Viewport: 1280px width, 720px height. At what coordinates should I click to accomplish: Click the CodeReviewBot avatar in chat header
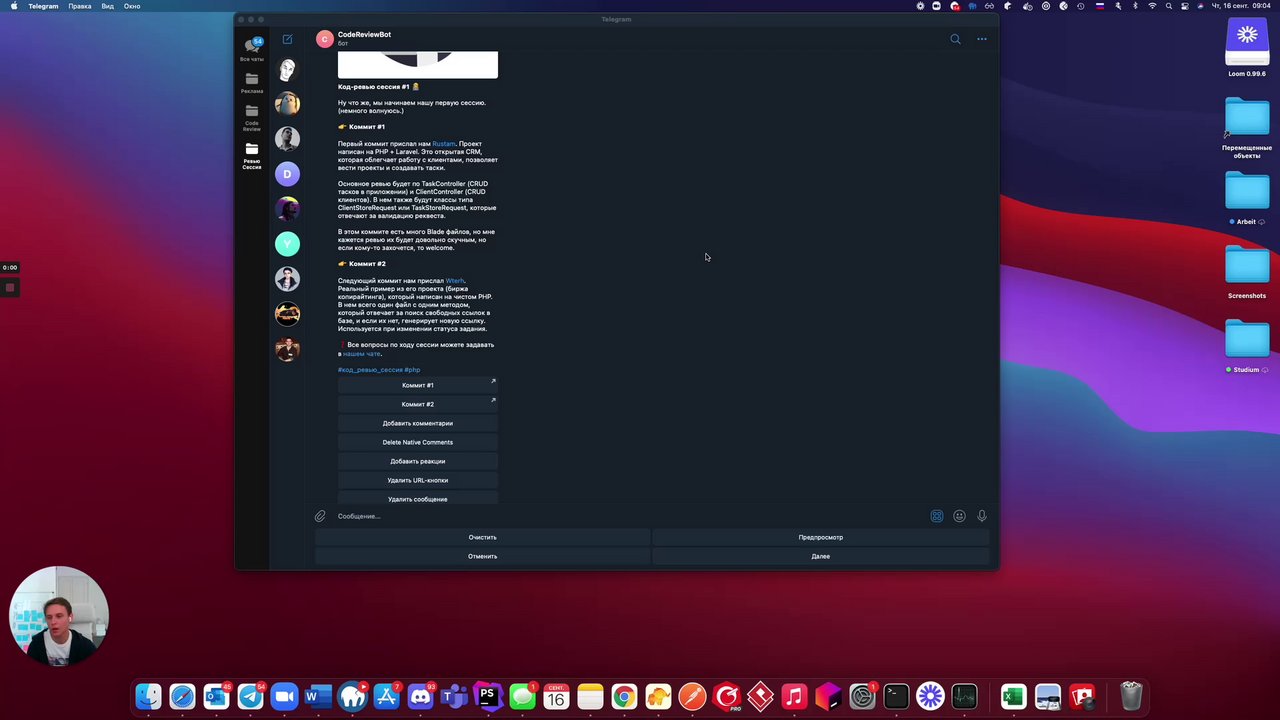click(x=324, y=39)
